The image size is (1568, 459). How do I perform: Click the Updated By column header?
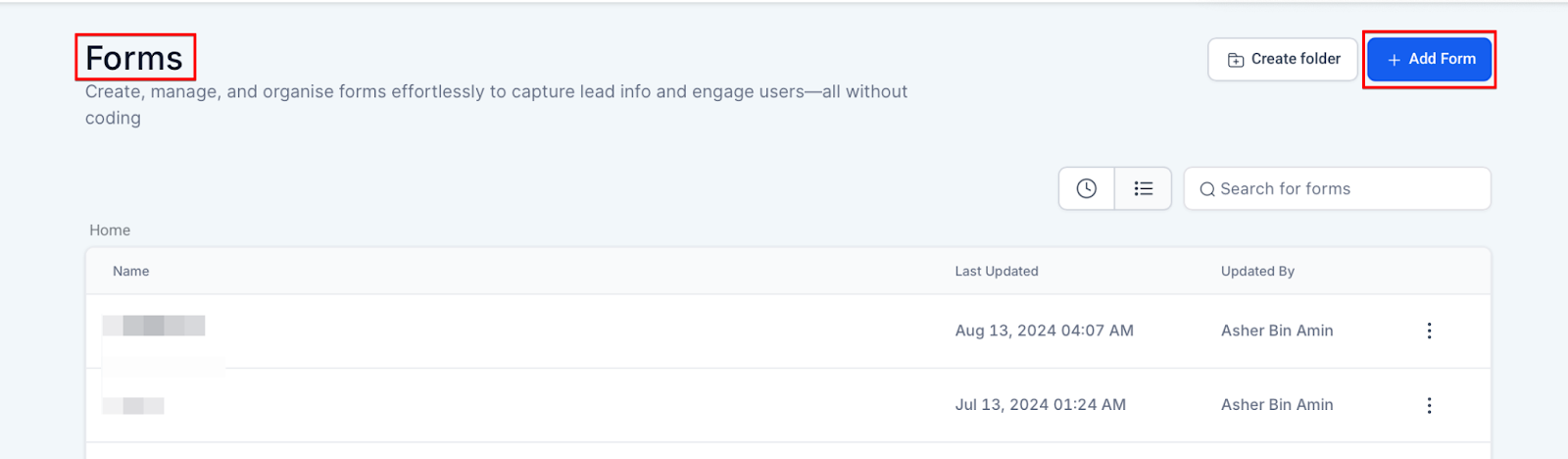pos(1257,271)
